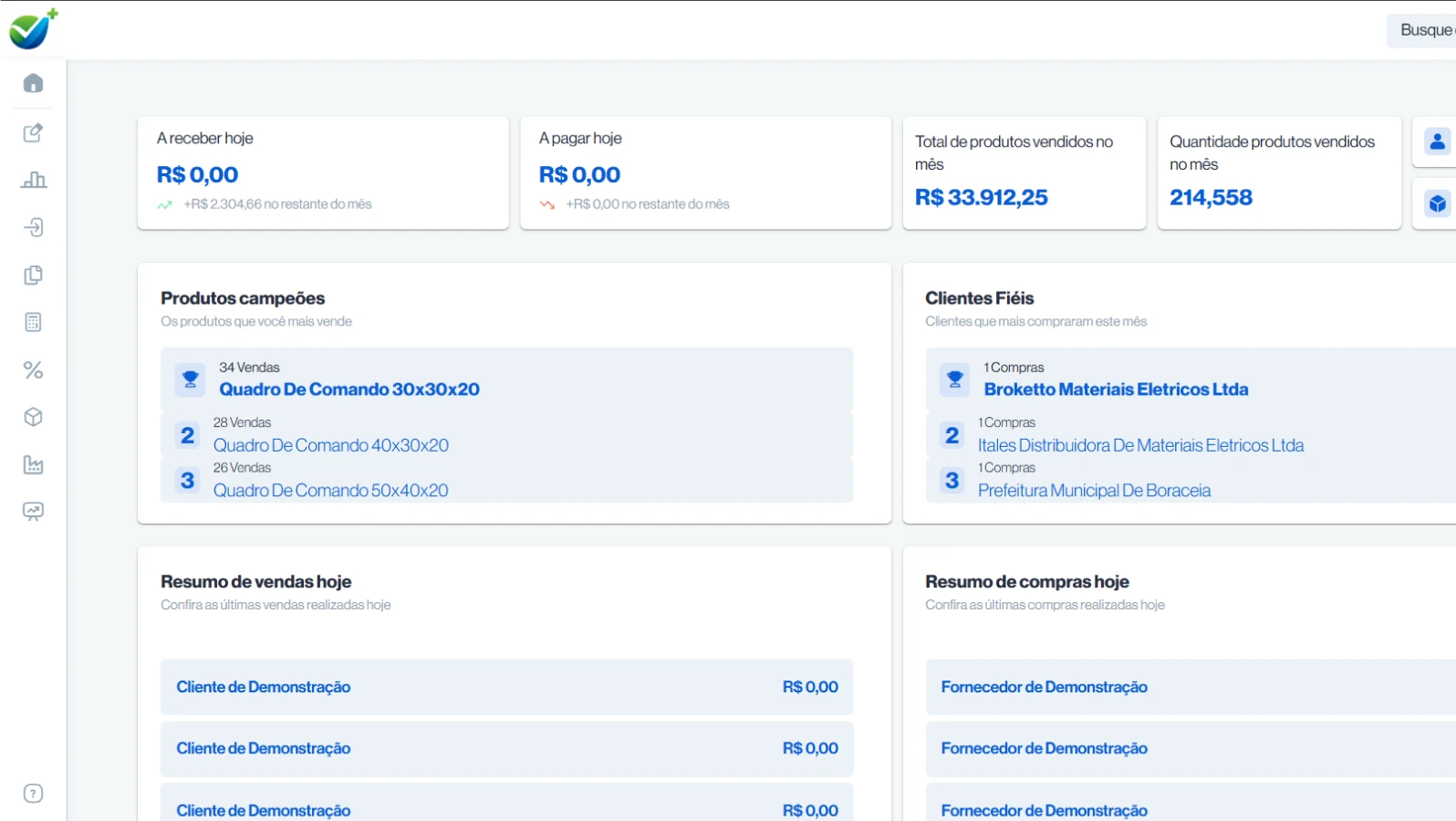Click the login arrow sidebar icon
The width and height of the screenshot is (1456, 821).
(x=33, y=227)
